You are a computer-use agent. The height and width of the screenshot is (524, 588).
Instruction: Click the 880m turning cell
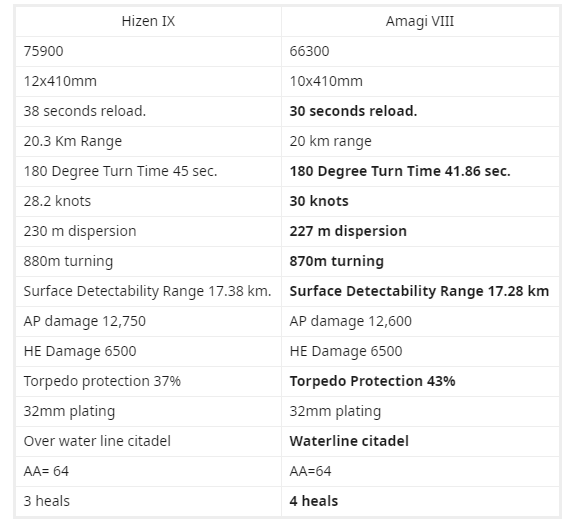(x=148, y=261)
